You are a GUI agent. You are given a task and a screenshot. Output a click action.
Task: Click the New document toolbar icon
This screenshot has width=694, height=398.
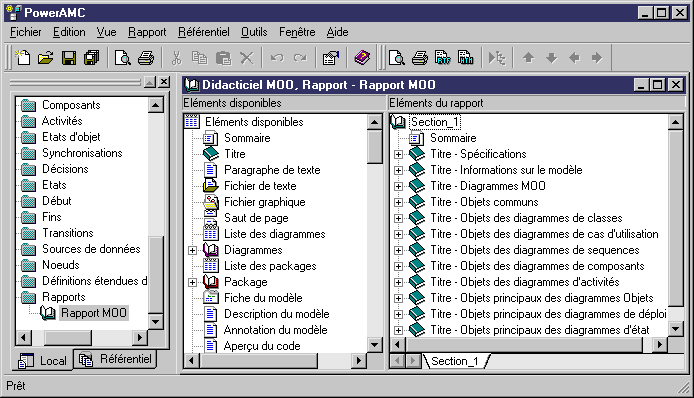[x=23, y=58]
